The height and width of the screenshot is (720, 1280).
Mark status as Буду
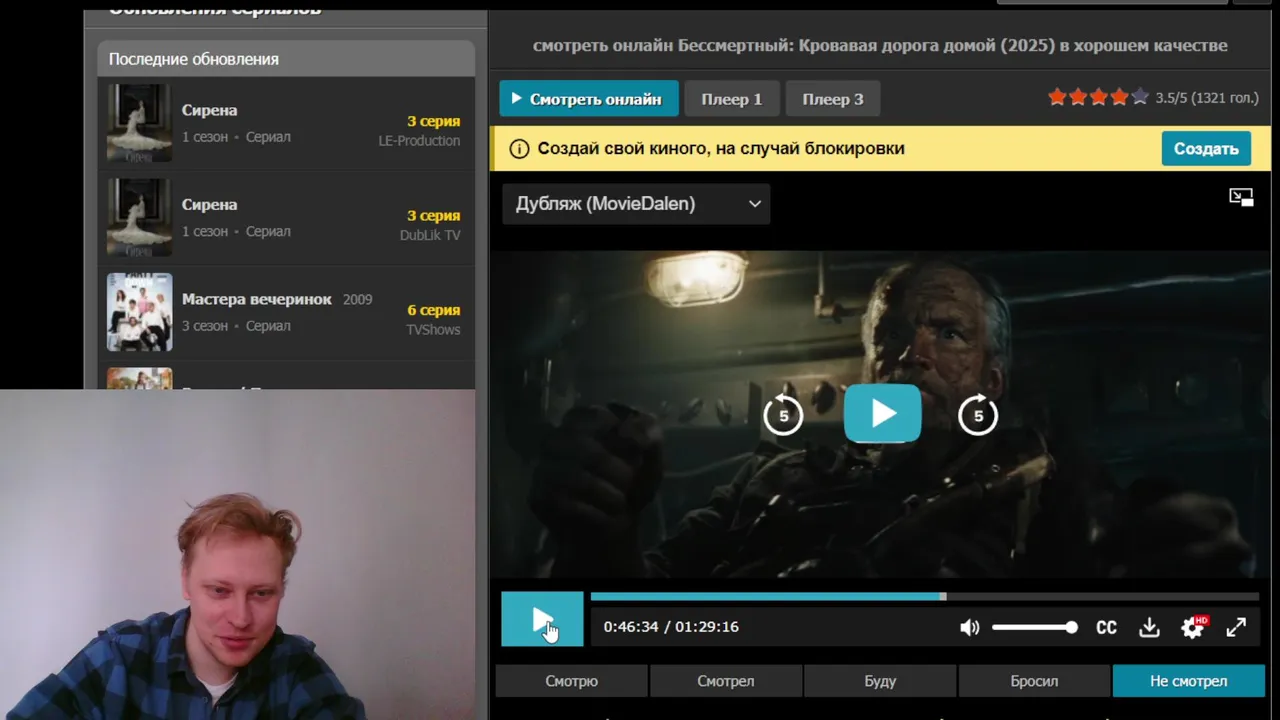(880, 681)
